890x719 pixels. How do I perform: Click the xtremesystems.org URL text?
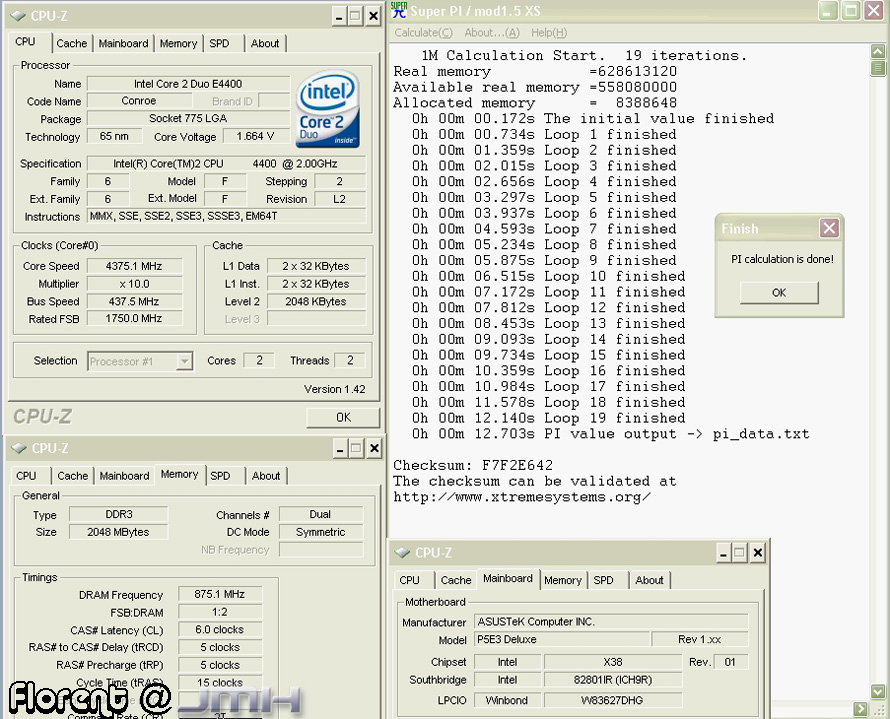[x=522, y=497]
